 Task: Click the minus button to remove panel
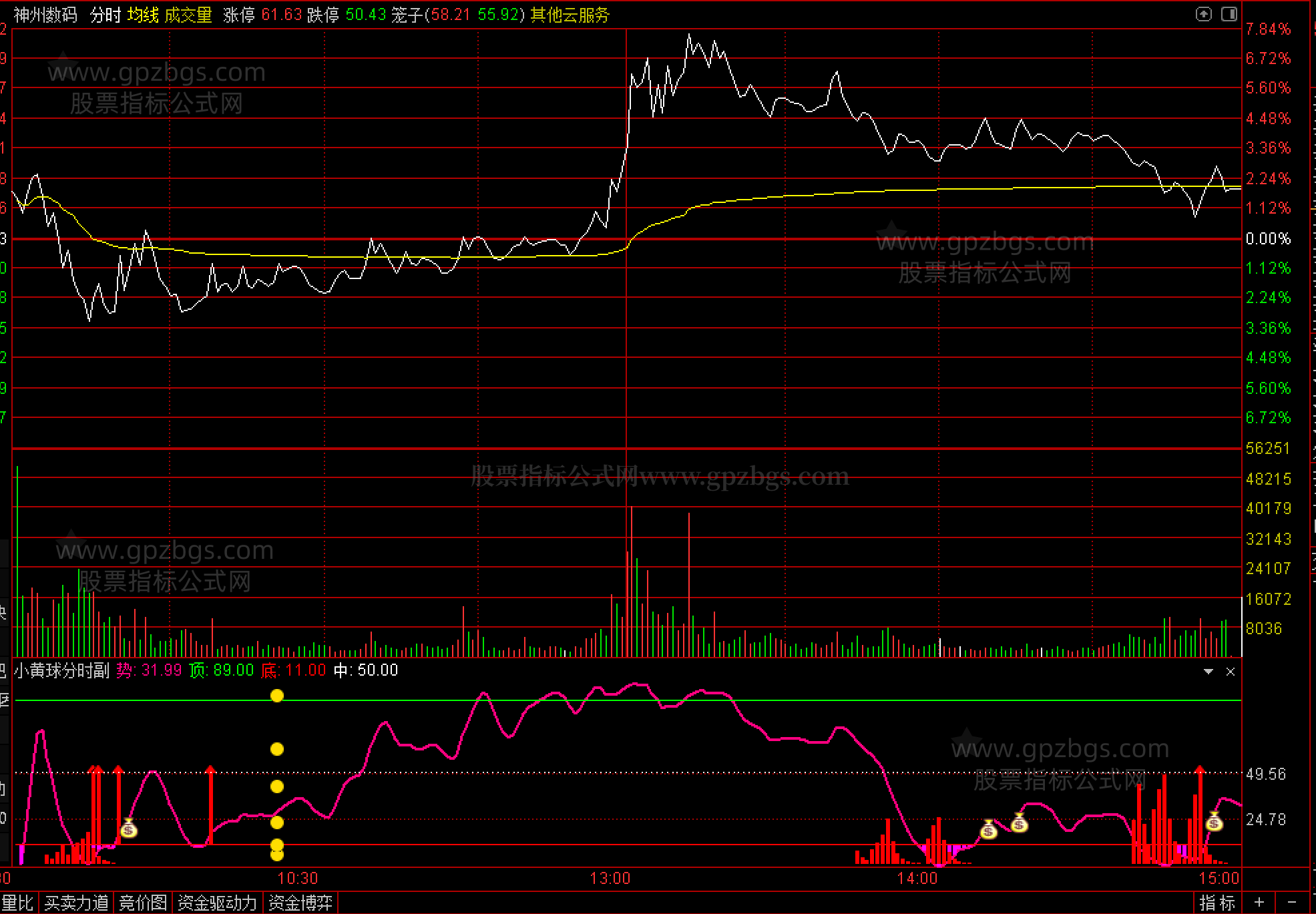(x=1291, y=903)
